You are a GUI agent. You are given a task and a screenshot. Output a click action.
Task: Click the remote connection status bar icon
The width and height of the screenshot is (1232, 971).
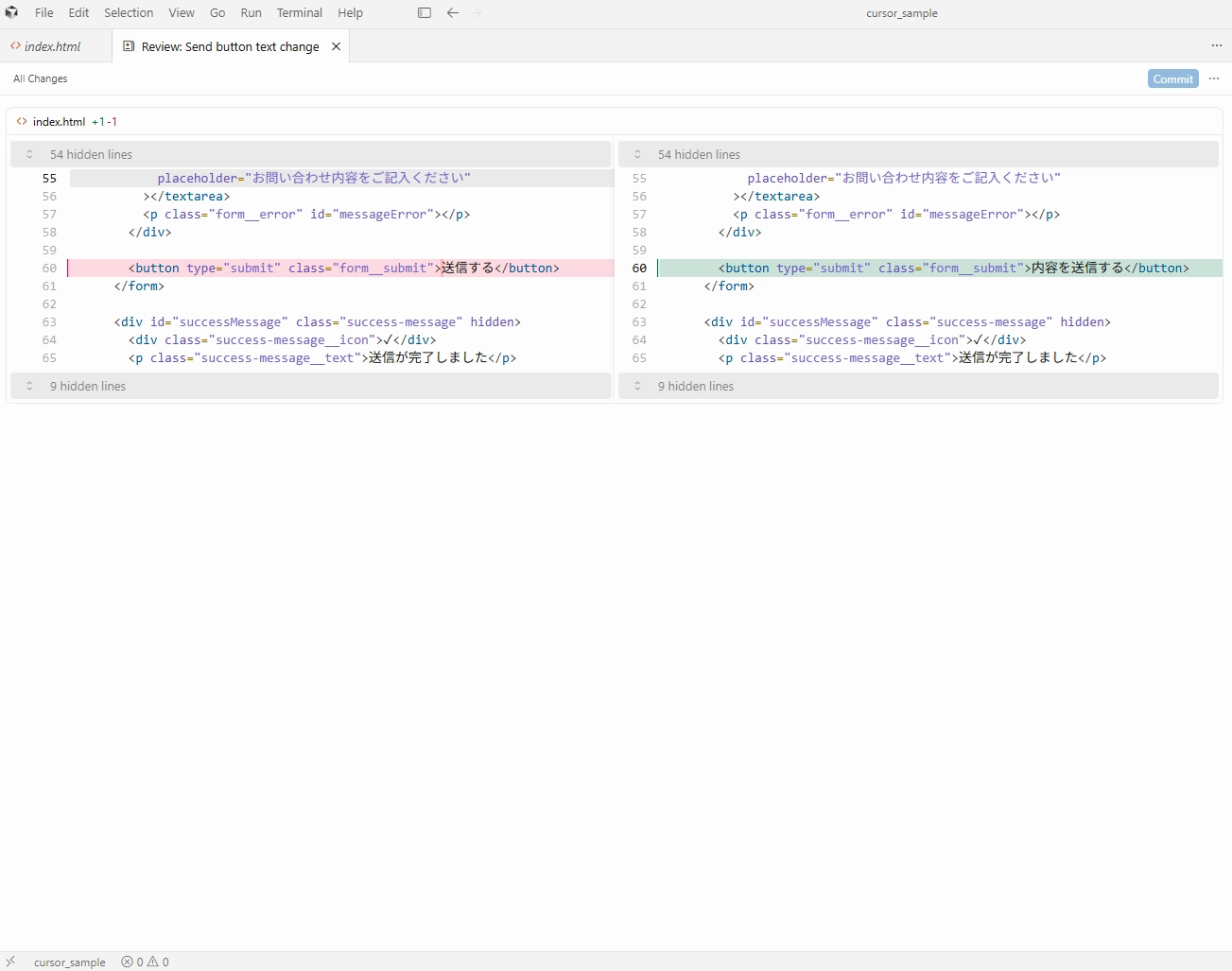pyautogui.click(x=10, y=962)
